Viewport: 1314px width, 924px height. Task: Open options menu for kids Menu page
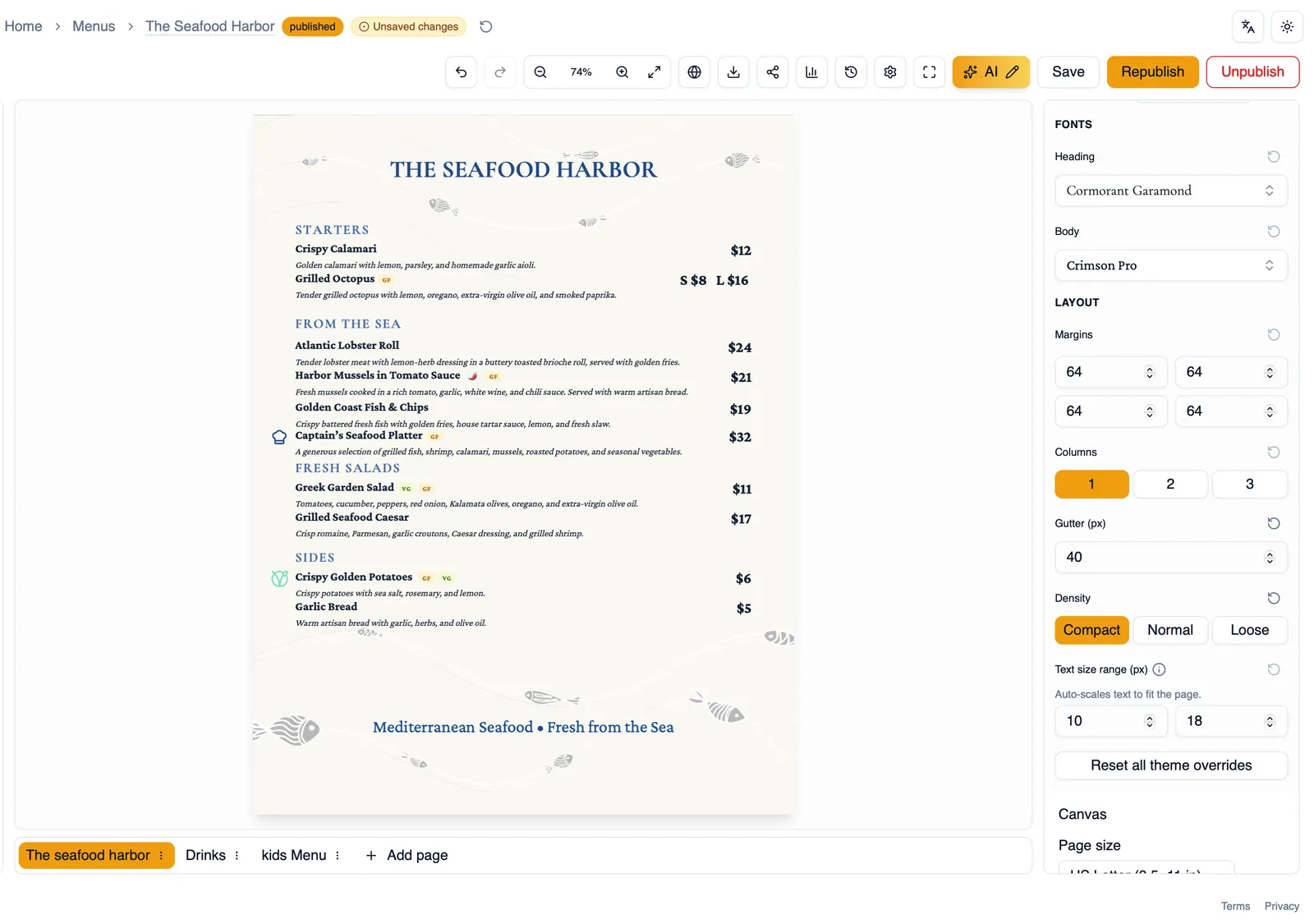coord(338,856)
